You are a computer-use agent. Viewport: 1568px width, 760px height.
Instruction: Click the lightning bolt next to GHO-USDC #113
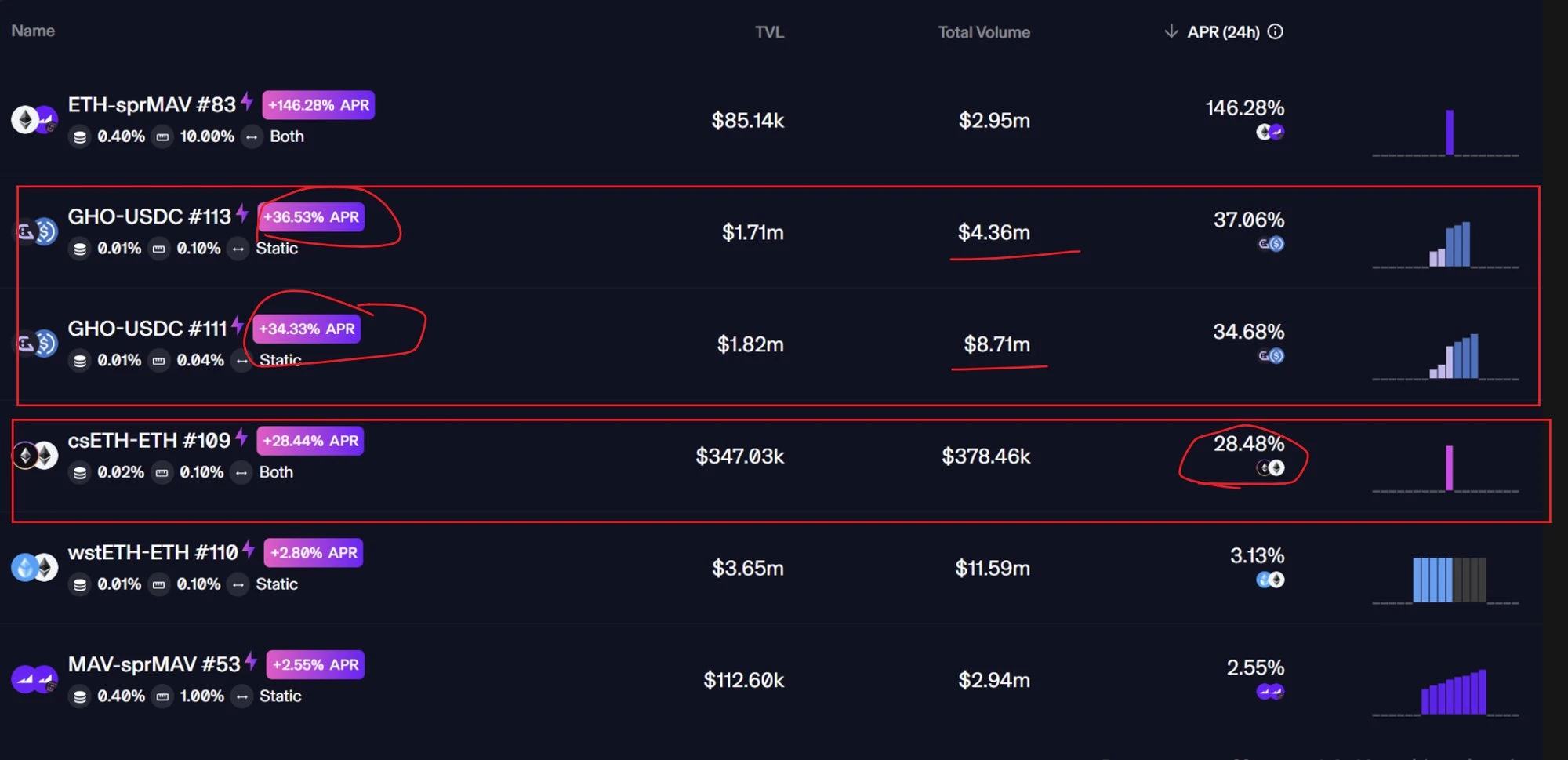click(x=242, y=213)
